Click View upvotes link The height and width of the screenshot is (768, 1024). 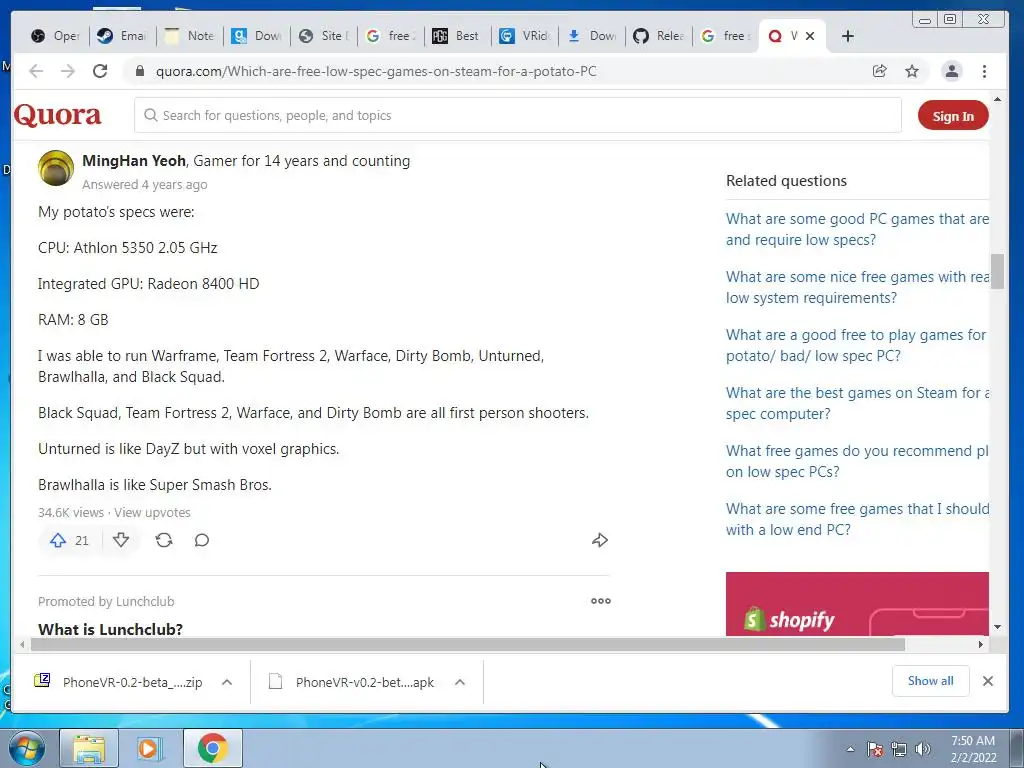(x=152, y=513)
